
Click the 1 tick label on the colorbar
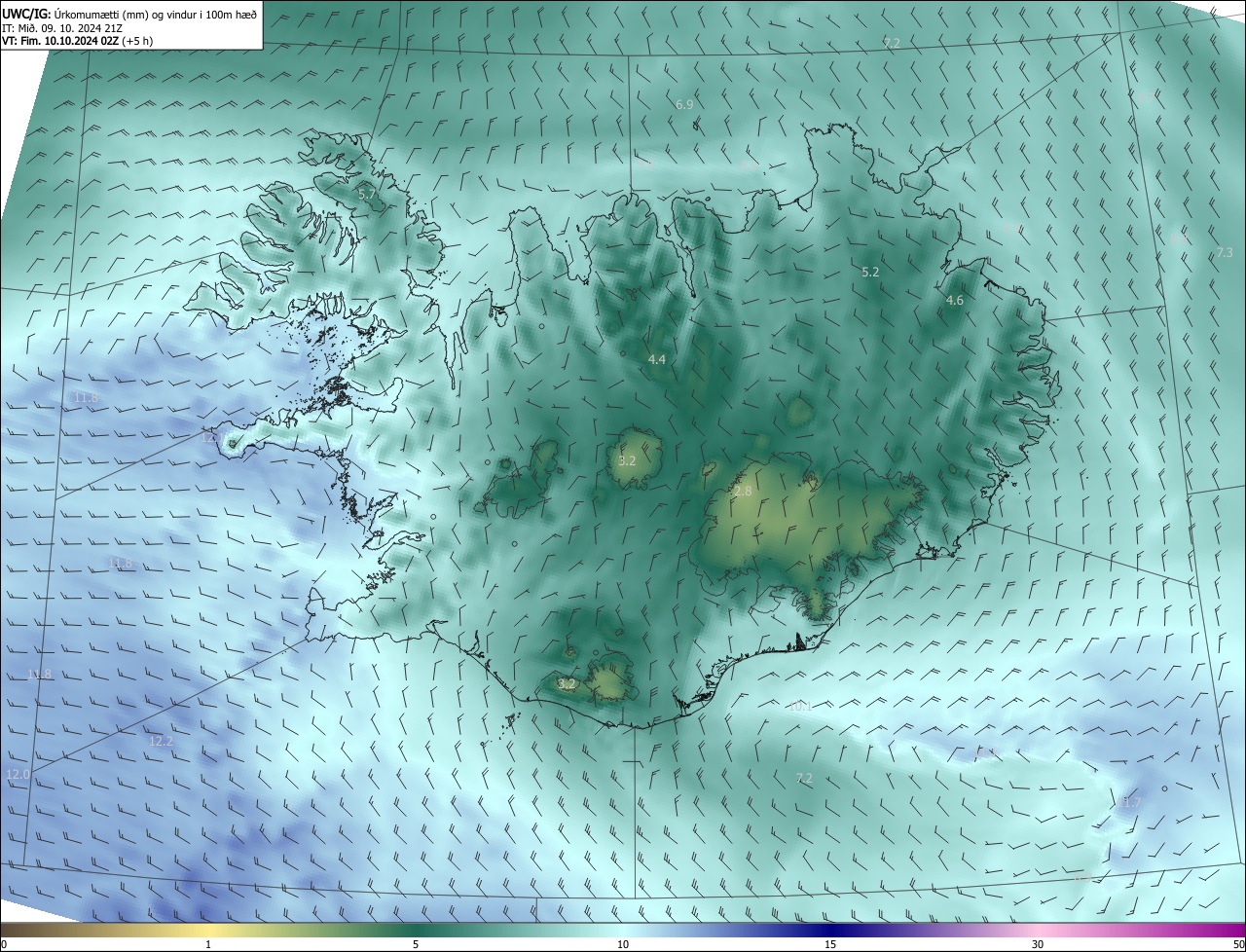208,945
